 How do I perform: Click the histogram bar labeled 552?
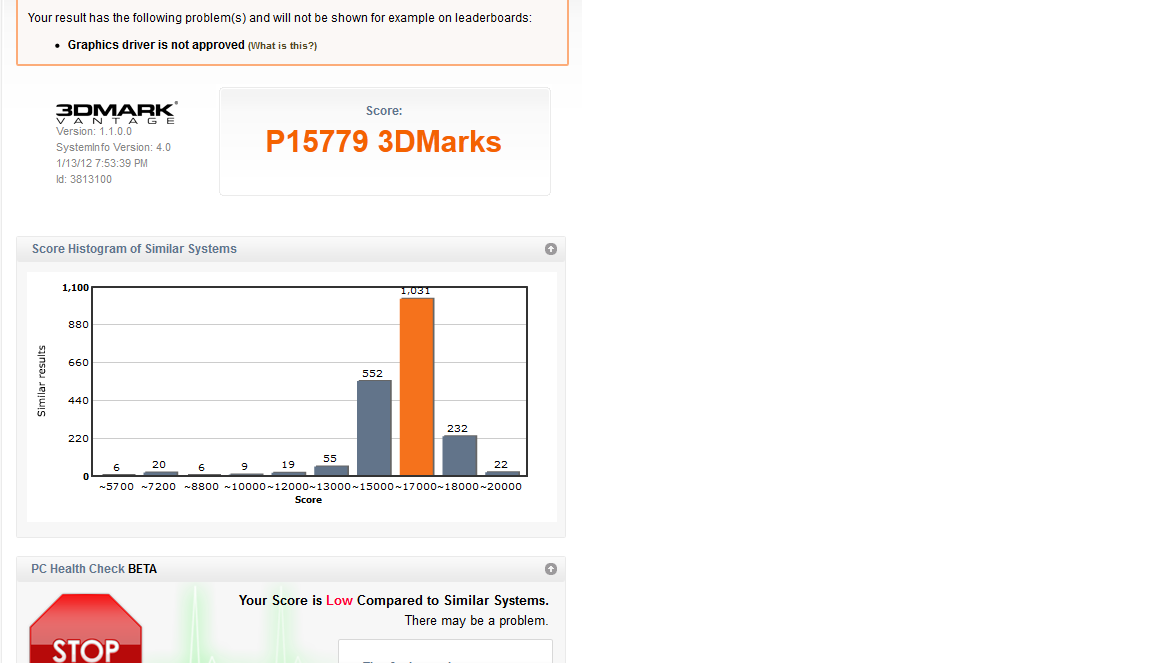(374, 427)
